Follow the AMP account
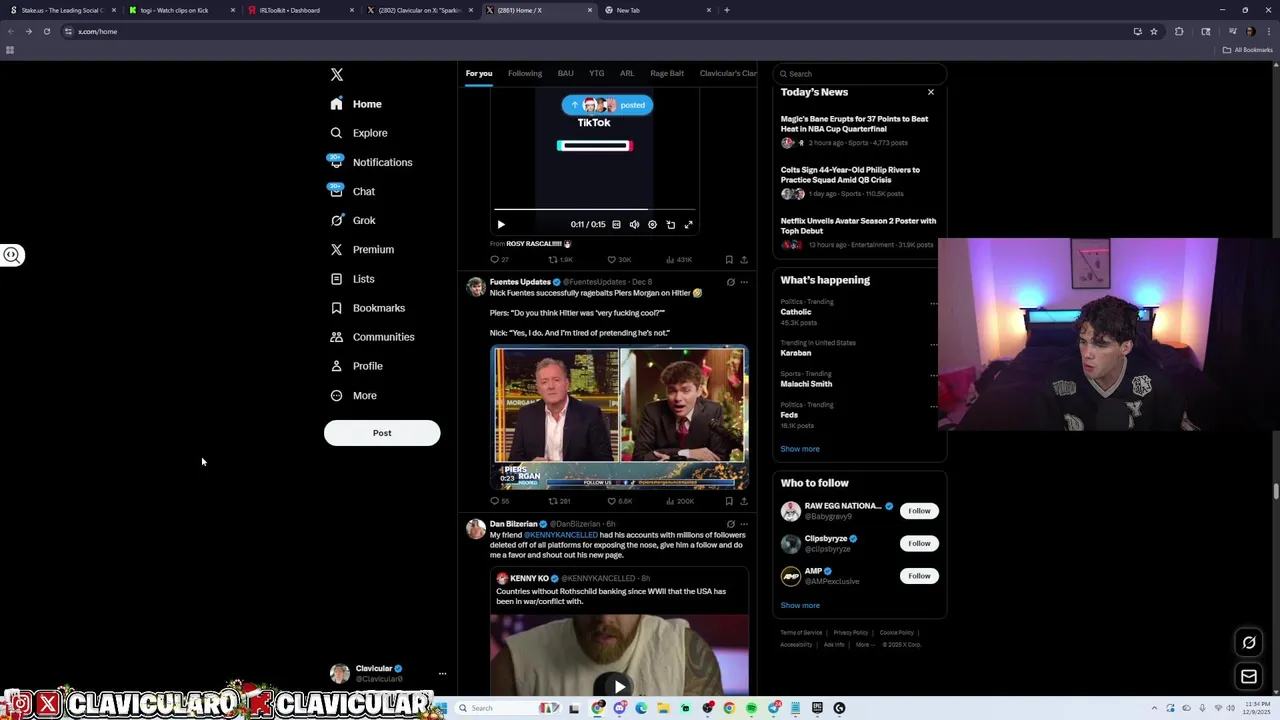Image resolution: width=1280 pixels, height=720 pixels. point(919,576)
